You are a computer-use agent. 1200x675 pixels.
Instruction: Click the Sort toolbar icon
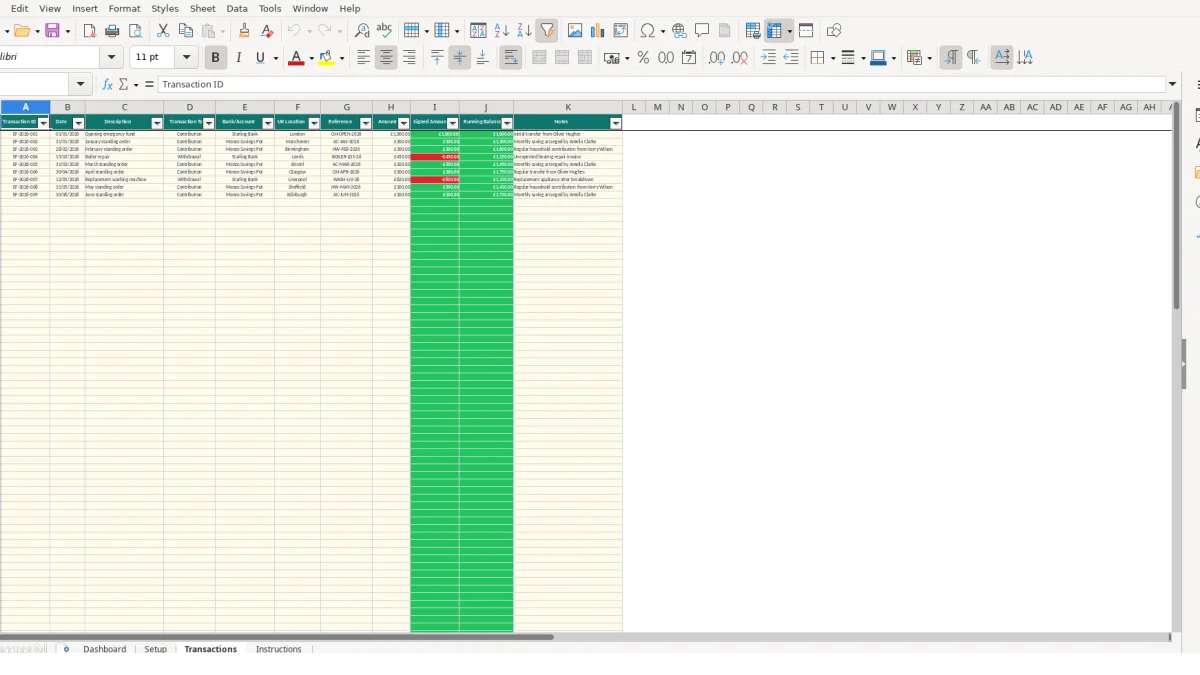point(479,31)
